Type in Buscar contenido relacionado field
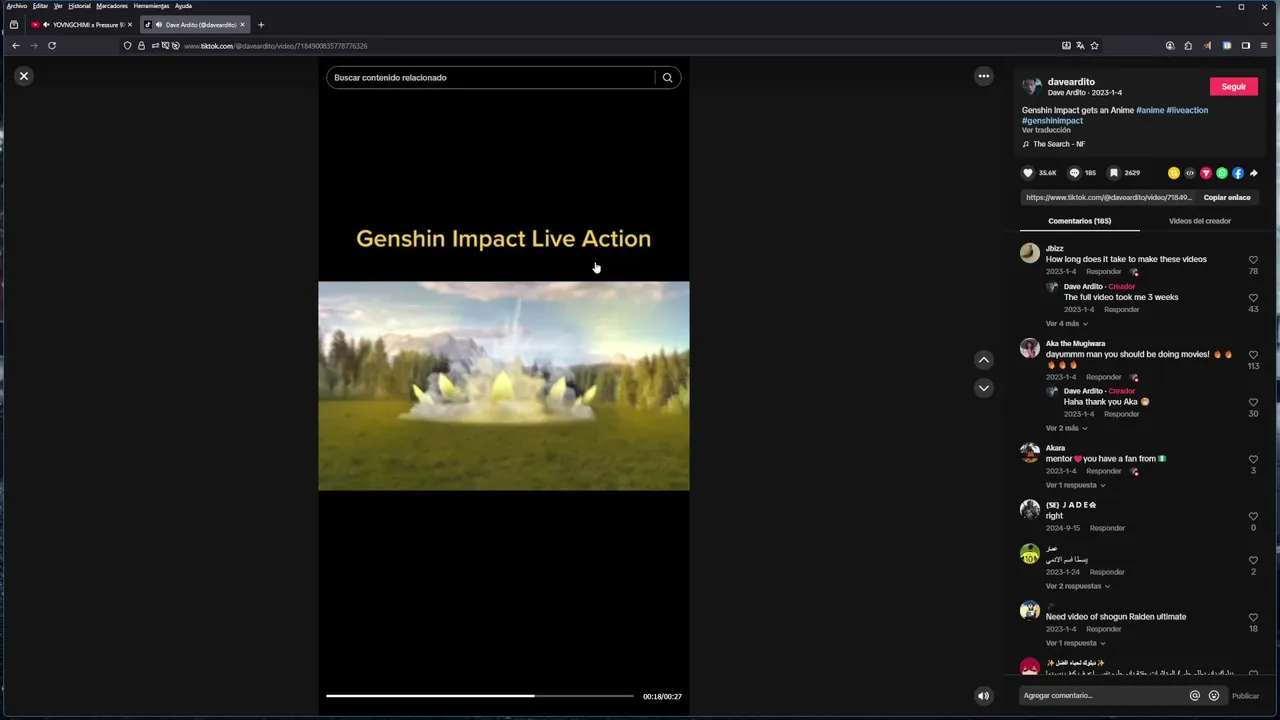Image resolution: width=1280 pixels, height=720 pixels. (490, 77)
